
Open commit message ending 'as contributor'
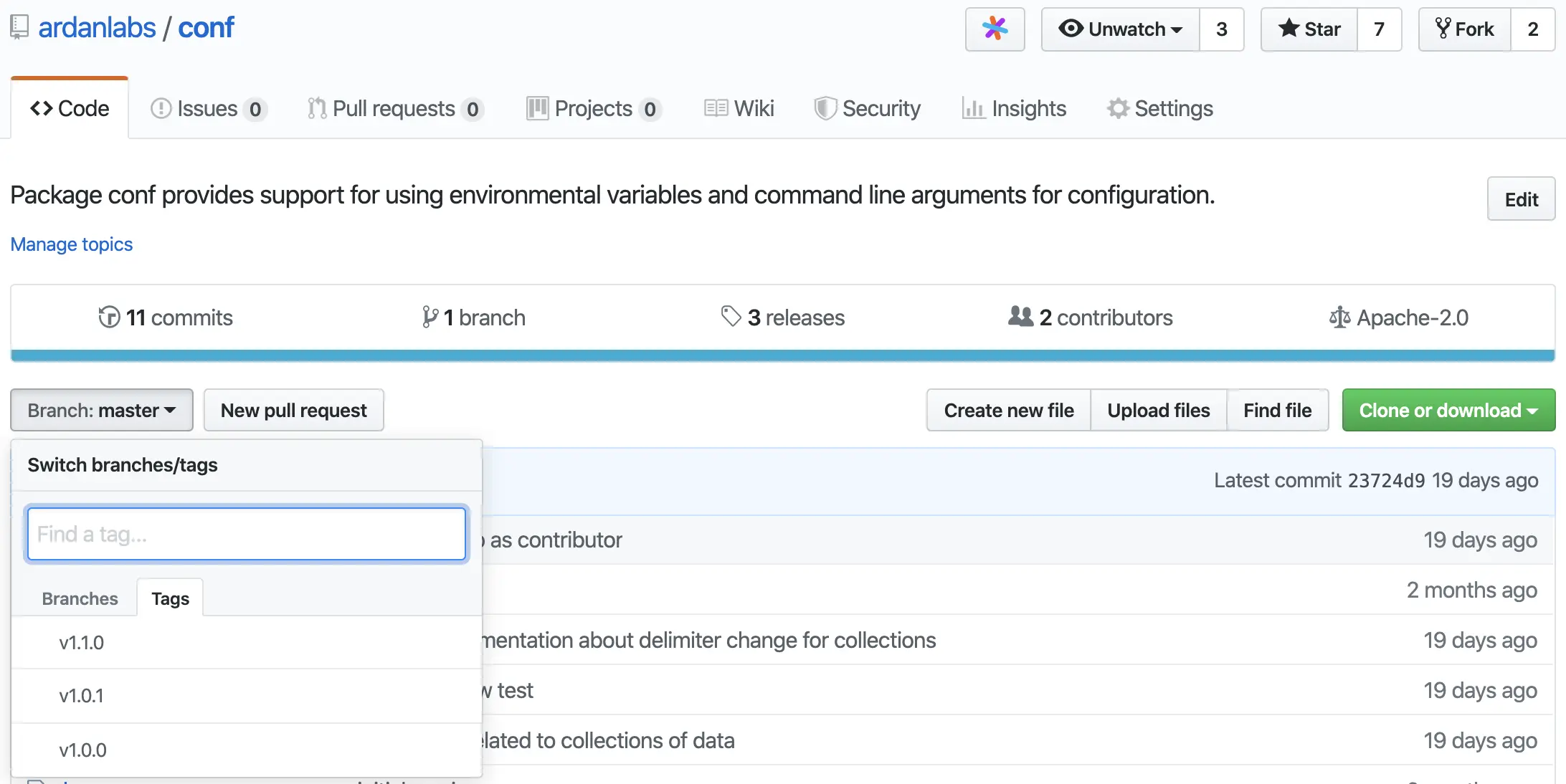coord(552,540)
